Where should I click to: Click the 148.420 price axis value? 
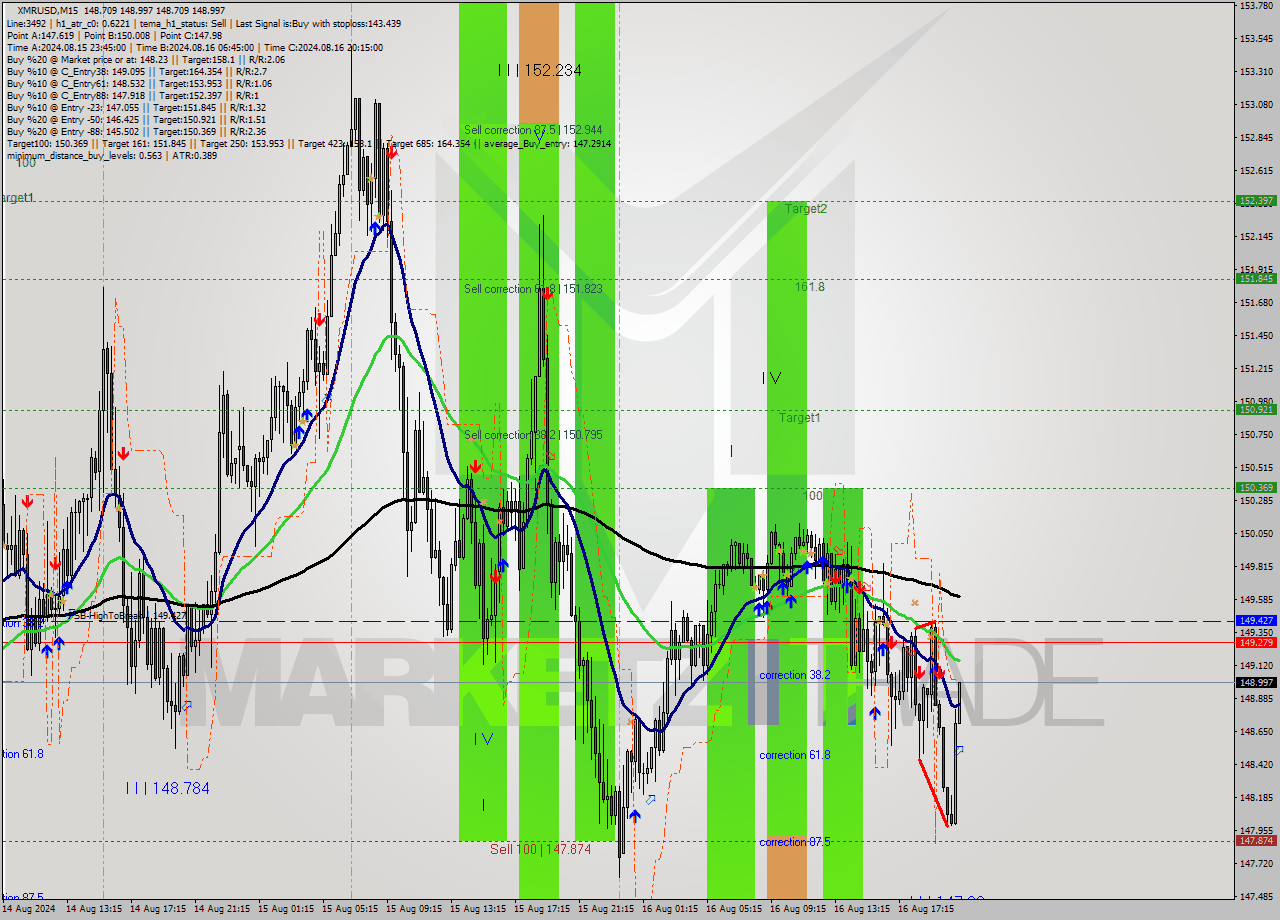click(x=1256, y=765)
